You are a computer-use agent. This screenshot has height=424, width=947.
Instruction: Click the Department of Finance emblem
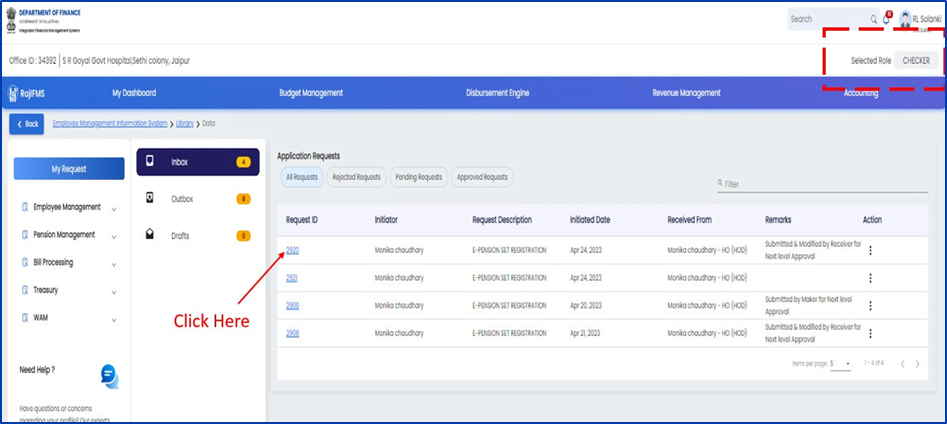pyautogui.click(x=10, y=21)
